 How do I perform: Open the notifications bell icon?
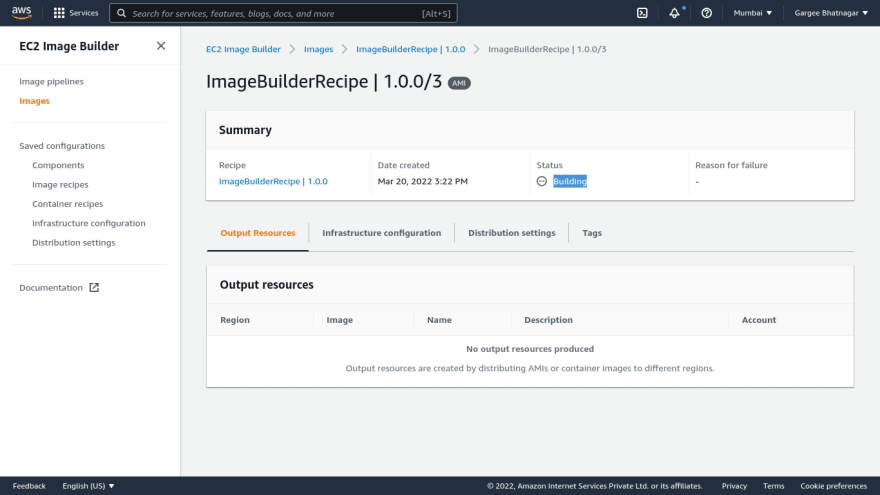(674, 13)
